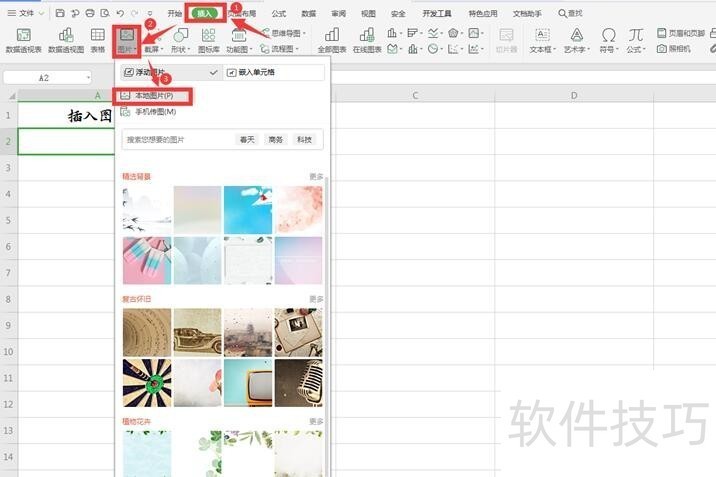
Task: Switch to the 特色应用 featured apps tab
Action: (483, 14)
